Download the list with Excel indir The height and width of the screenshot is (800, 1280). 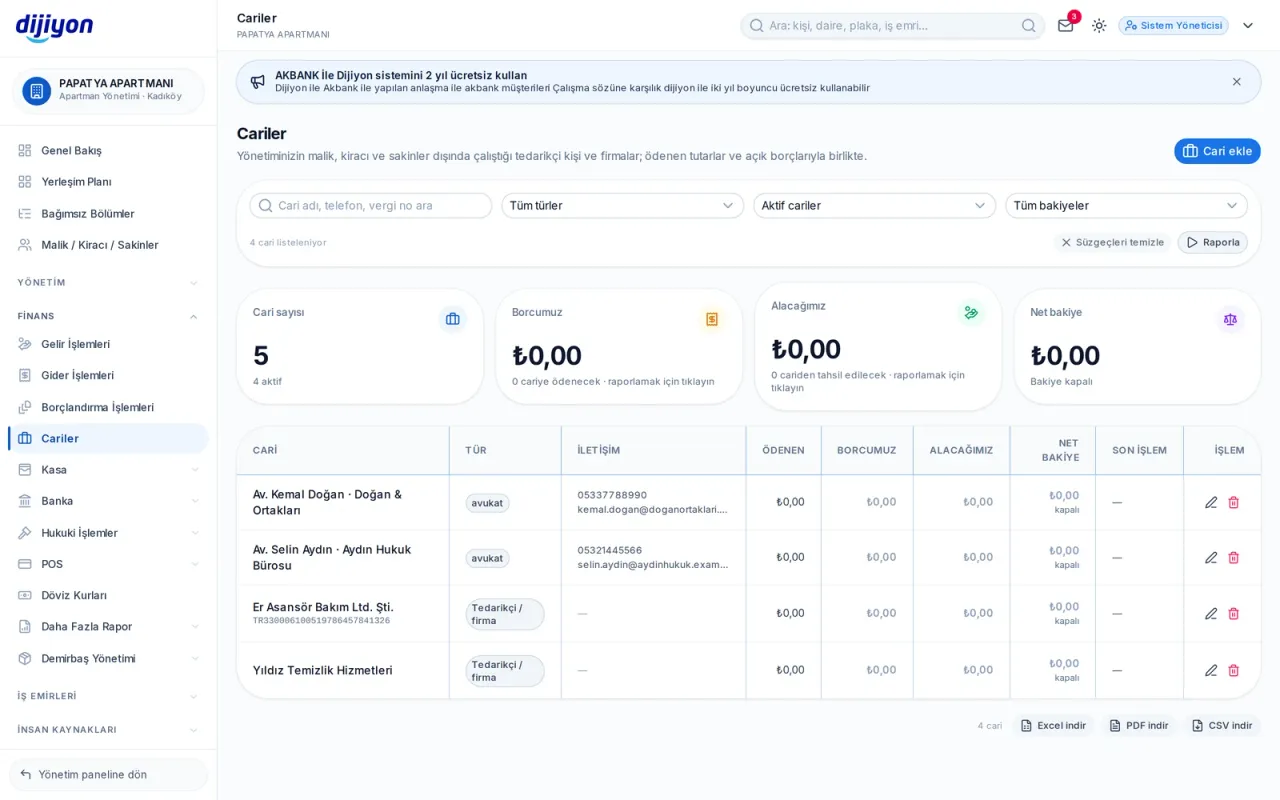(x=1053, y=725)
